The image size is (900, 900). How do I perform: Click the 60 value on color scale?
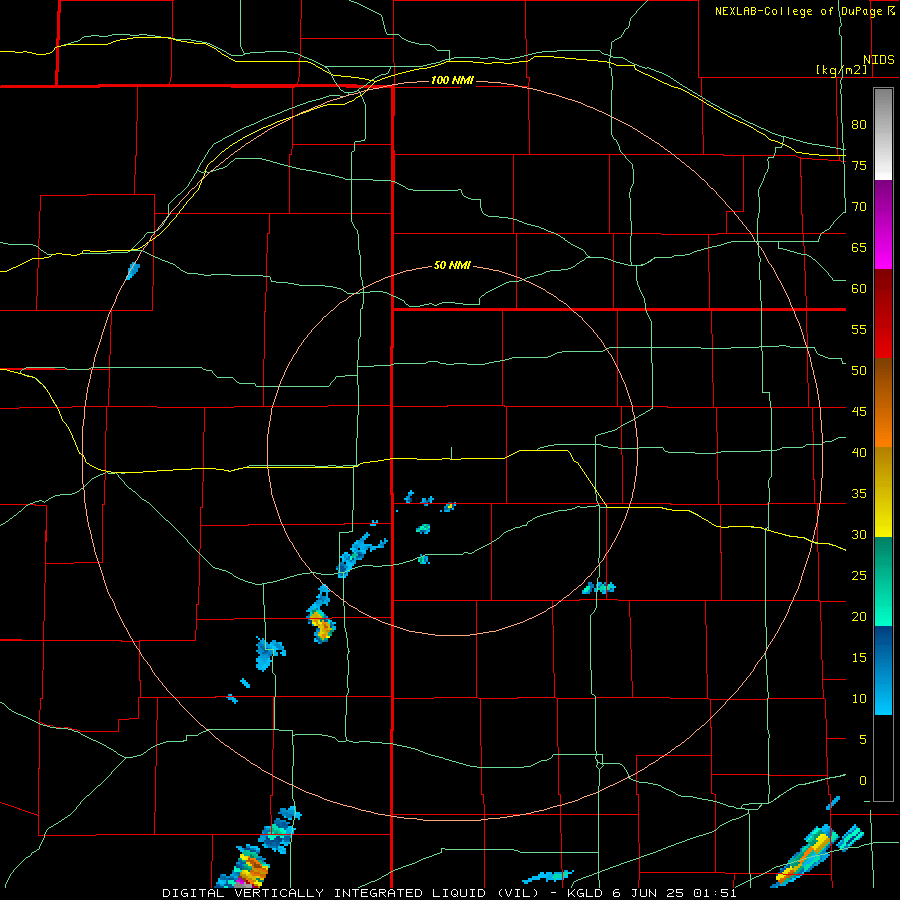tap(859, 289)
